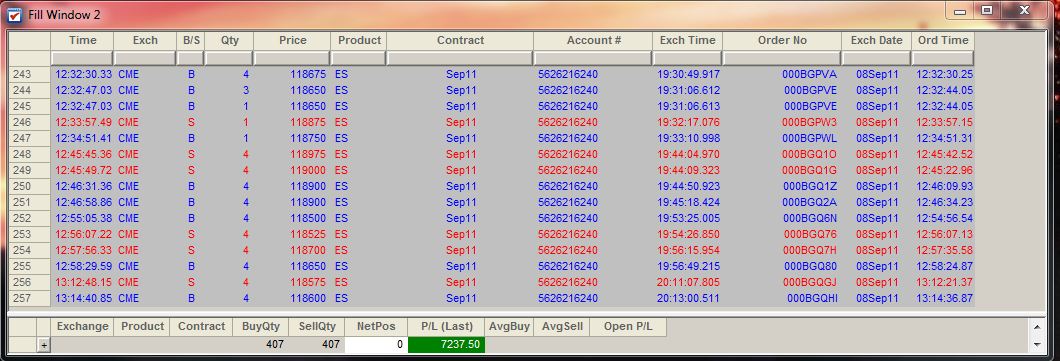Click price cell 119000
1060x361 pixels.
(308, 170)
